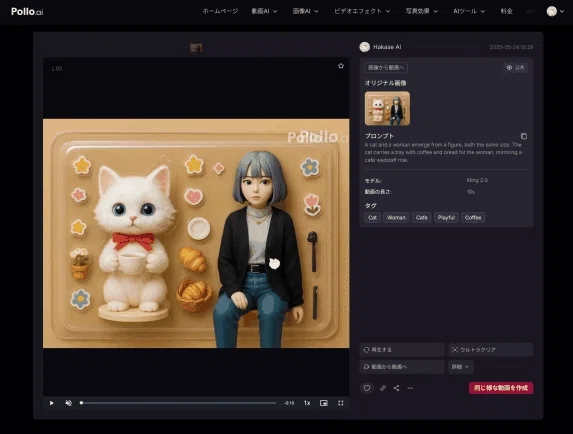Favorite video with star icon

coord(341,66)
